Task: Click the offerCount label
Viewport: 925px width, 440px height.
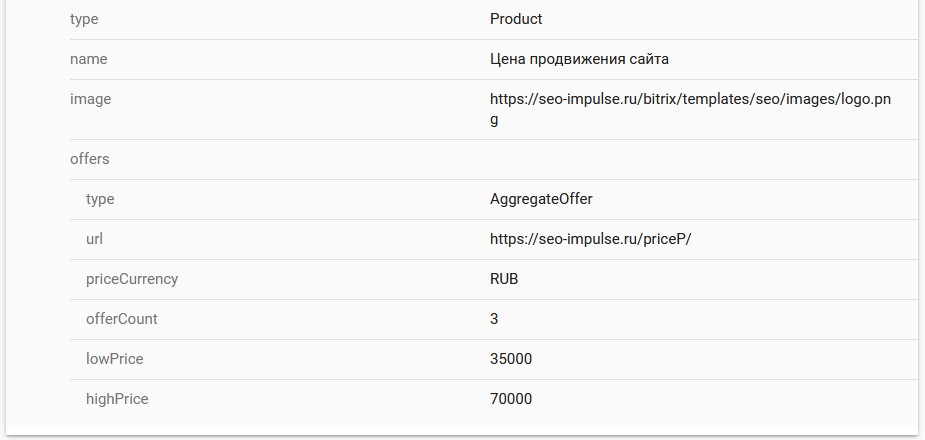Action: [122, 319]
